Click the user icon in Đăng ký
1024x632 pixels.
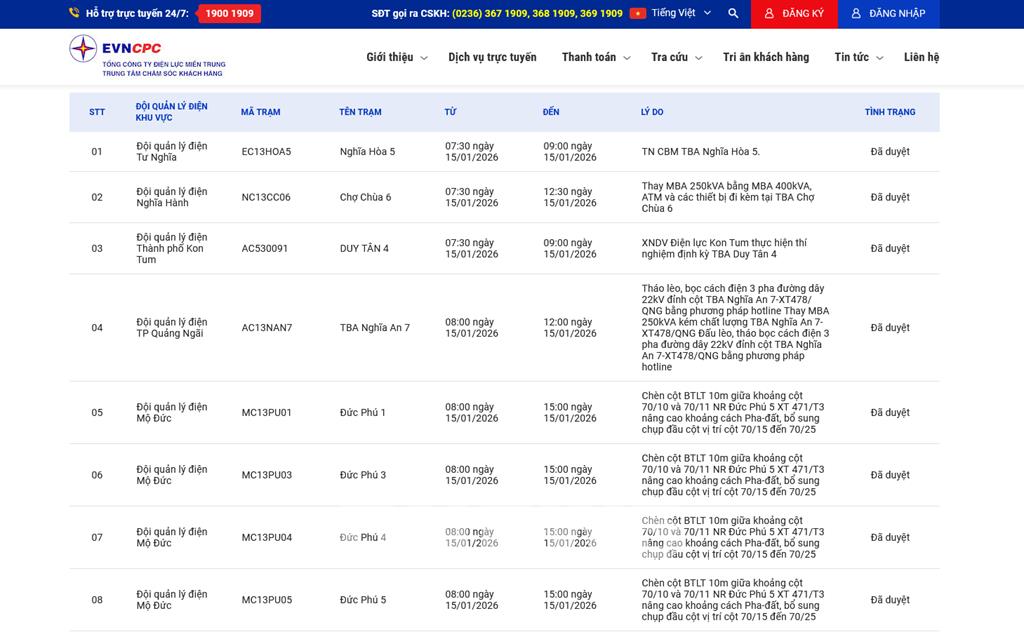(x=768, y=14)
